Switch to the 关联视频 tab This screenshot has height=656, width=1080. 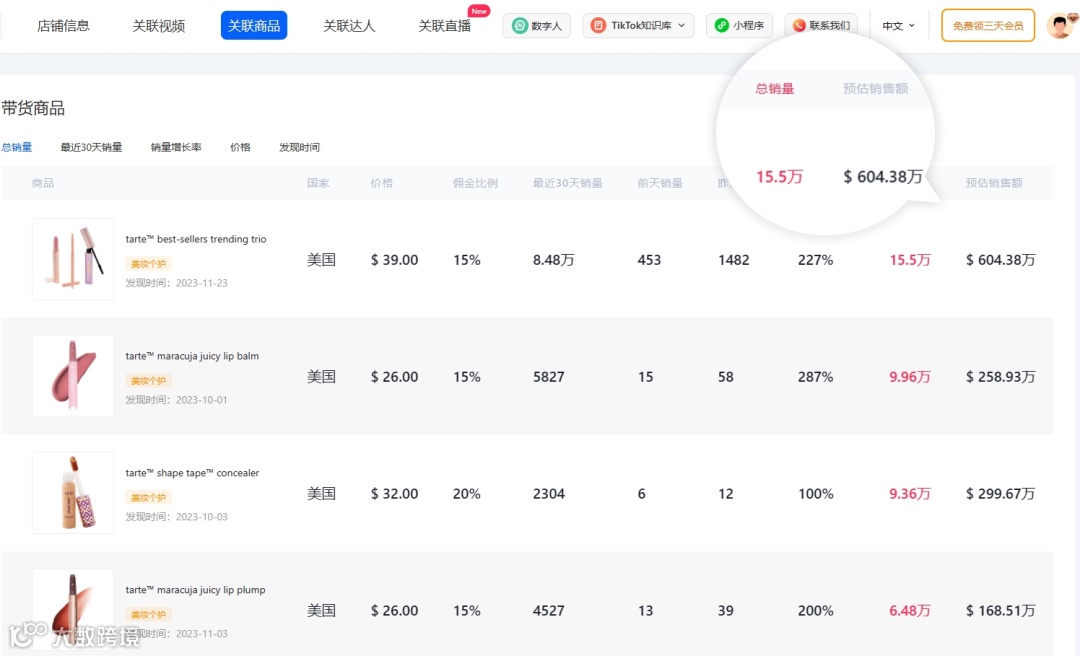[160, 25]
